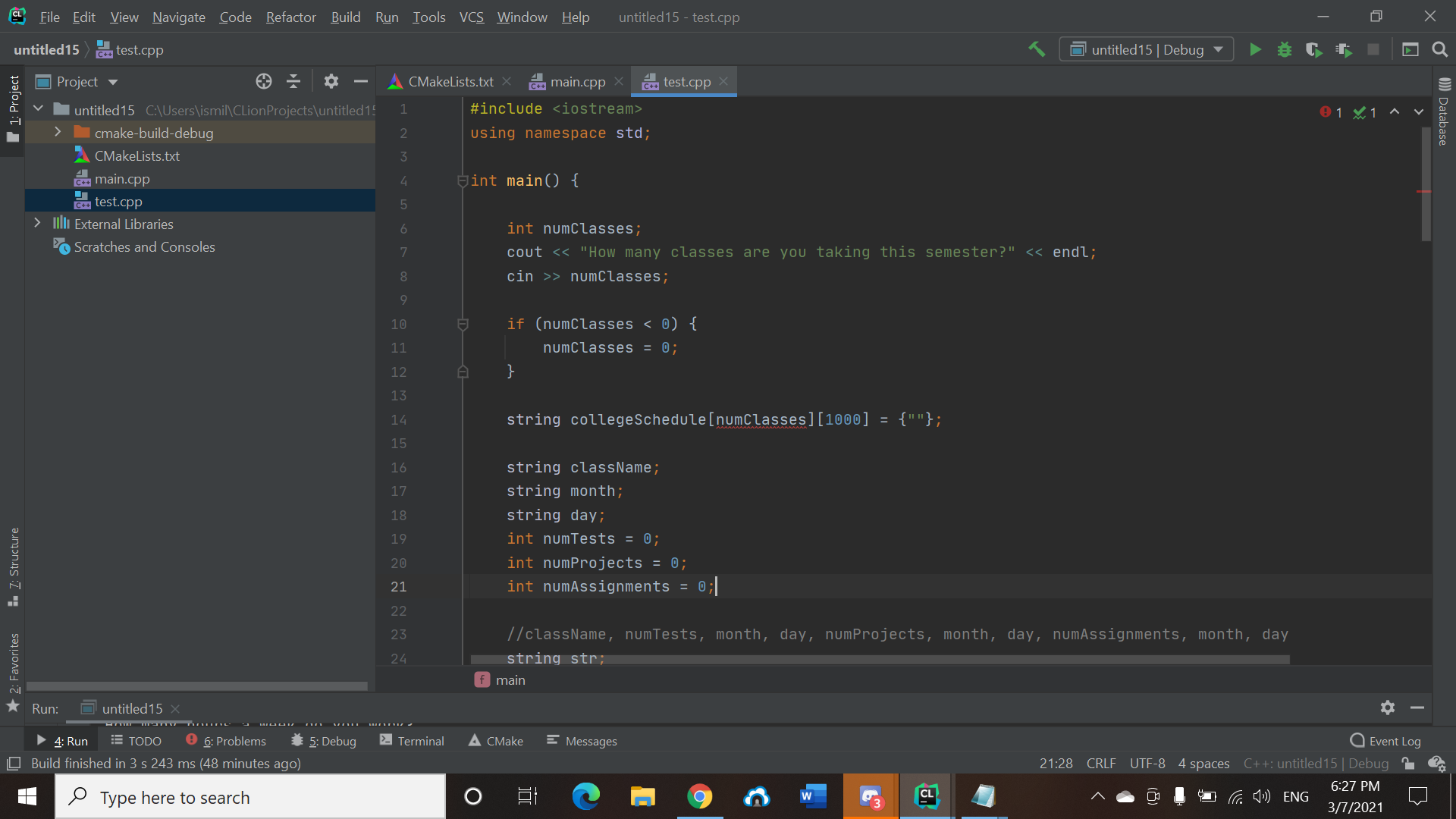Click the Search Everywhere magnifier icon

click(1439, 49)
